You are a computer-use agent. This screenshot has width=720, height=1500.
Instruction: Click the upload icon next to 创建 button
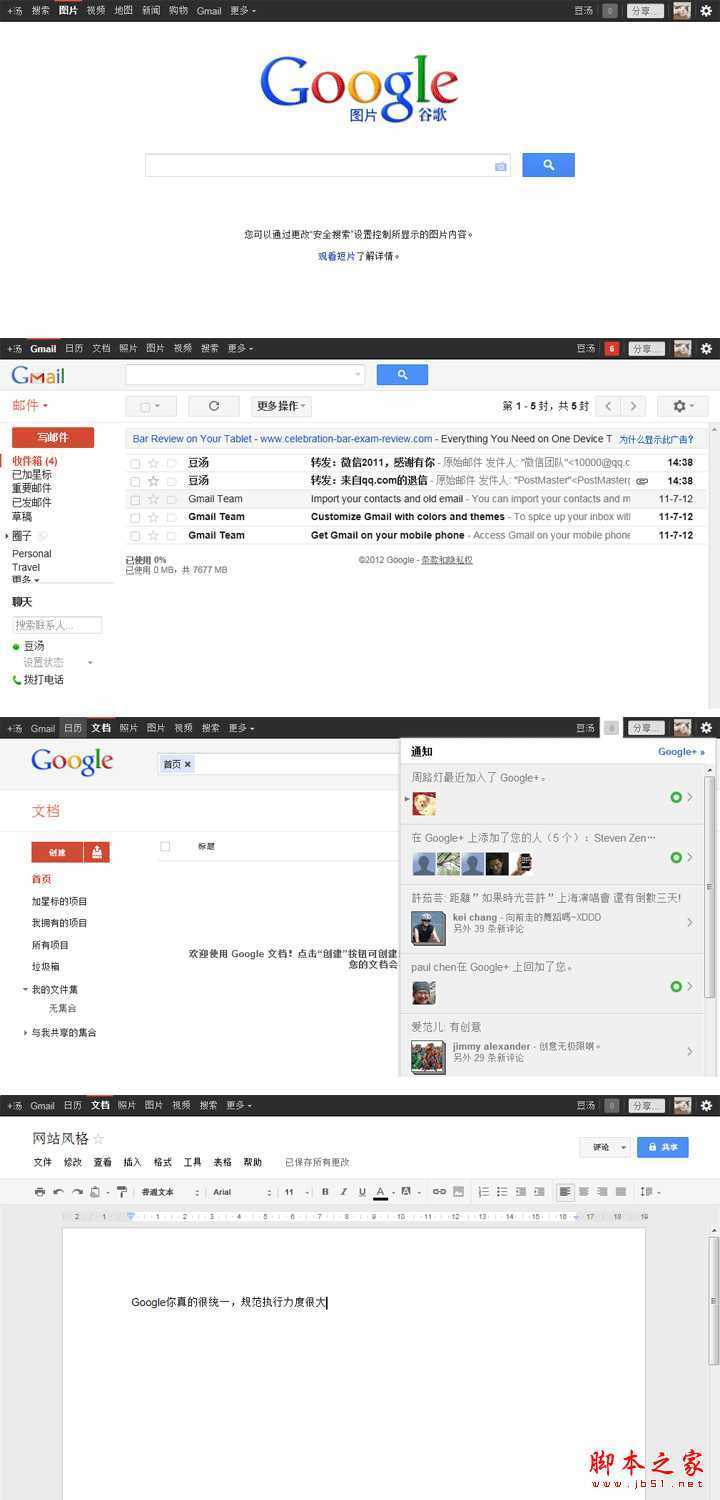click(x=97, y=852)
